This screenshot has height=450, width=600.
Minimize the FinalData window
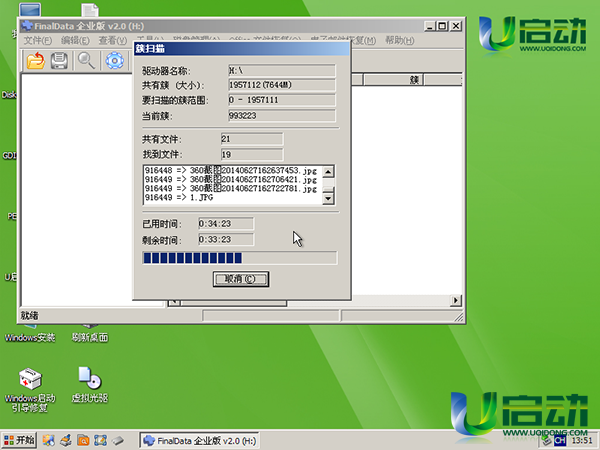click(x=430, y=26)
